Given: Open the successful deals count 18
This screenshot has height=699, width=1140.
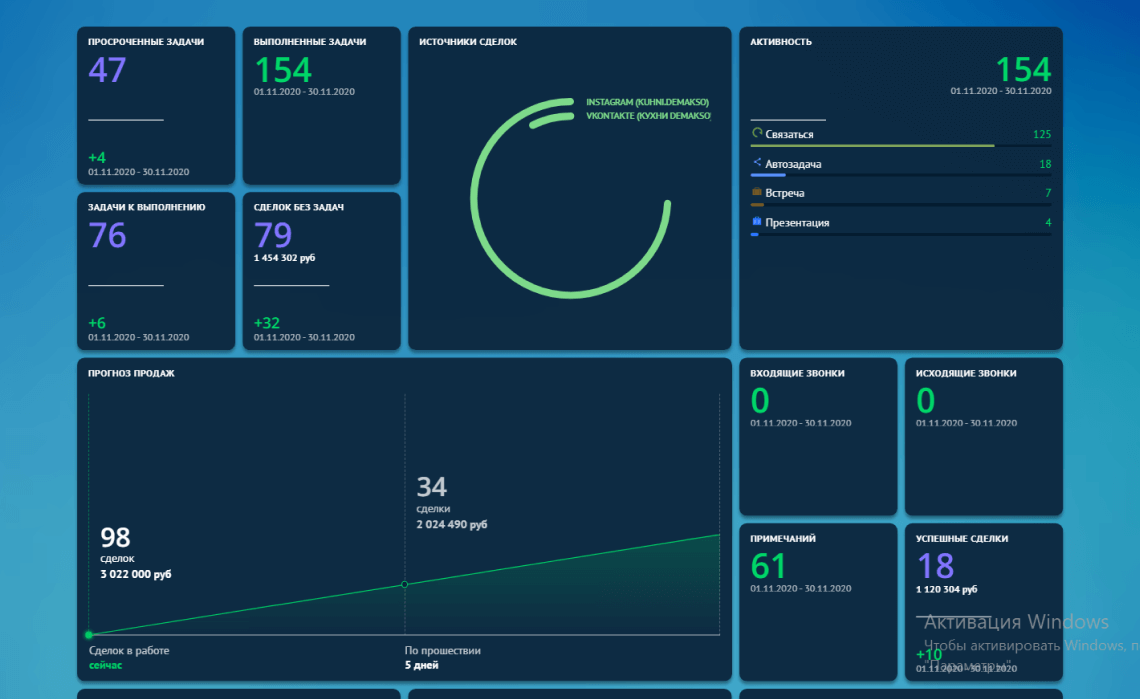Looking at the screenshot, I should point(935,567).
